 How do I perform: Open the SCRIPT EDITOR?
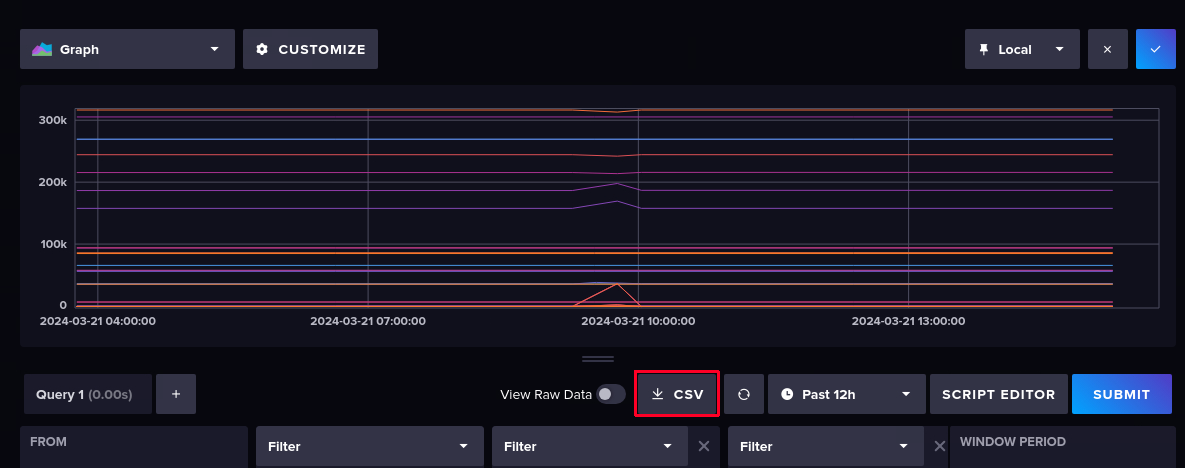click(x=997, y=394)
